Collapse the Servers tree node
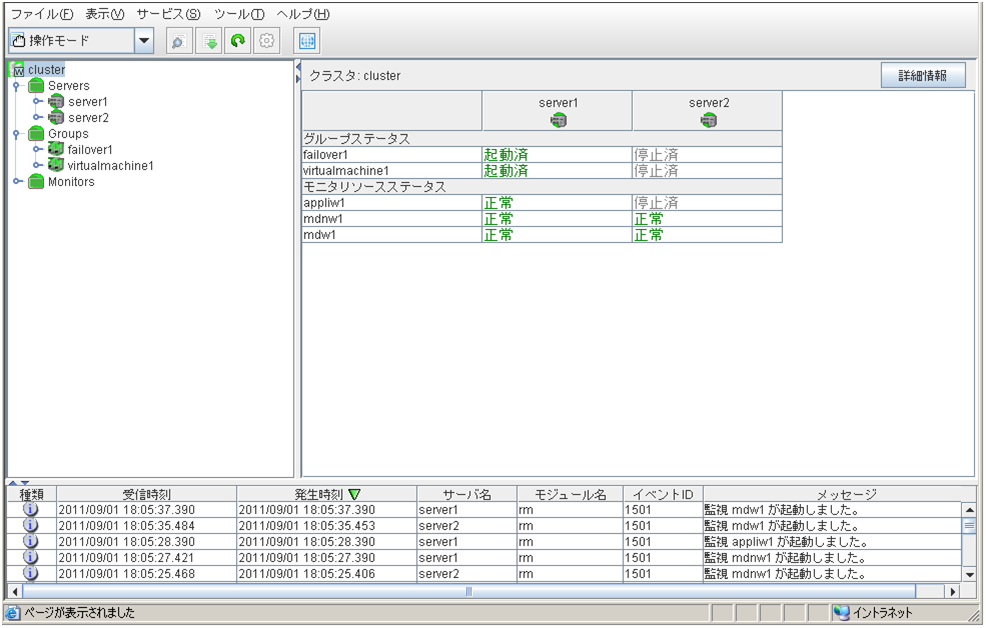The height and width of the screenshot is (628, 986). pos(17,86)
